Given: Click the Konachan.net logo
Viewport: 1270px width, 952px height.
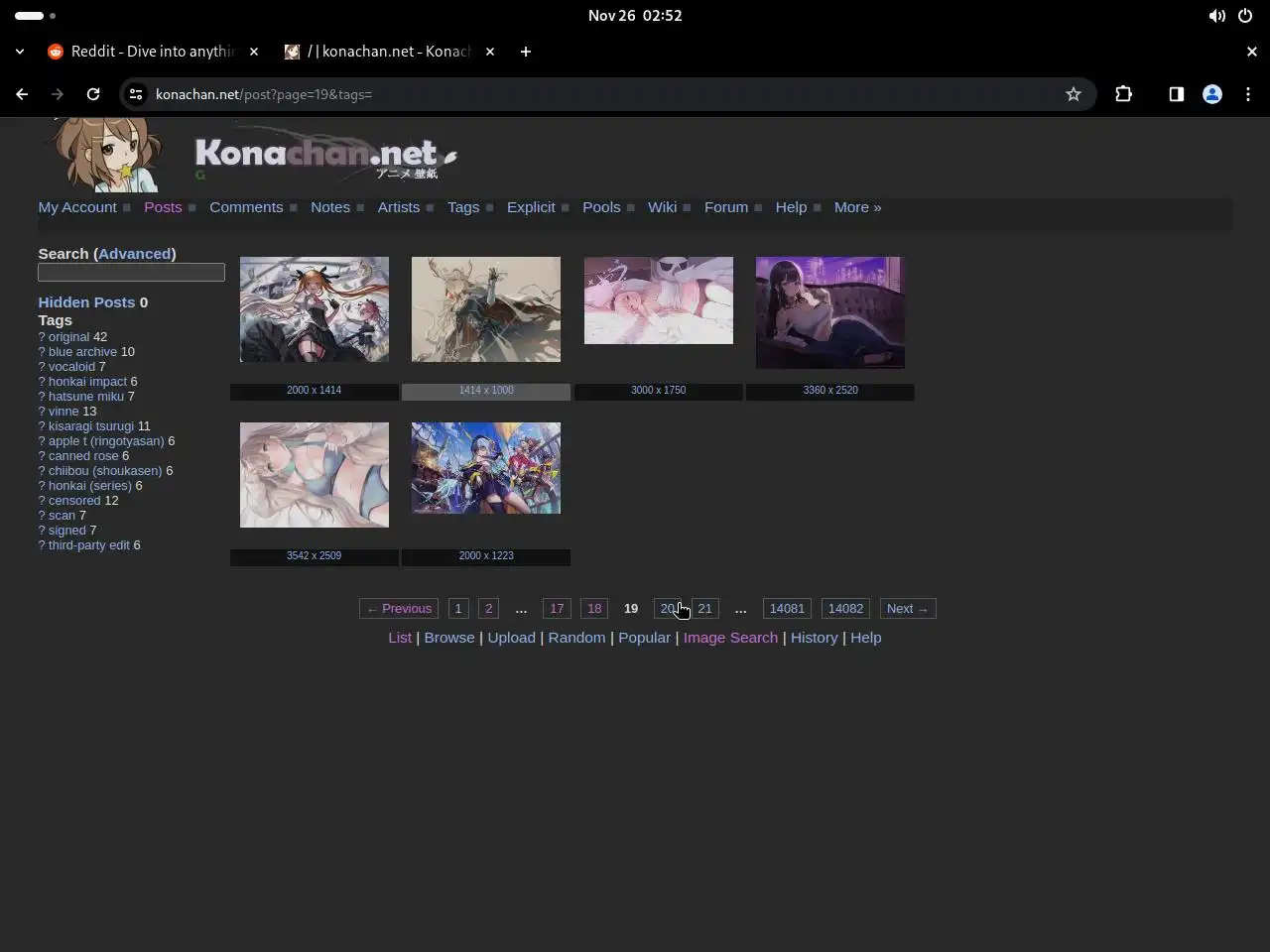Looking at the screenshot, I should [x=324, y=154].
